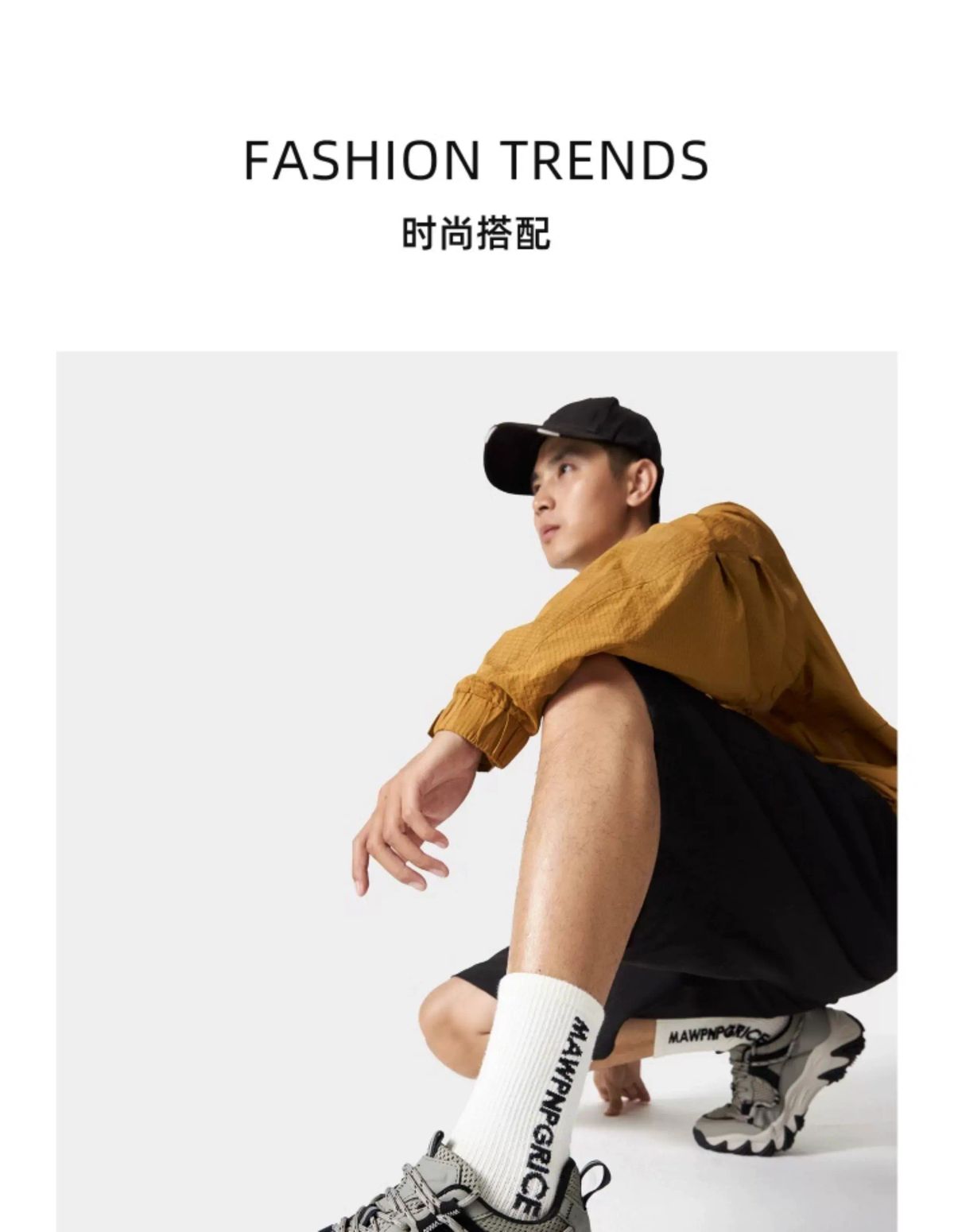Screen dimensions: 954x1232
Task: Click the FASHION TRENDS heading
Action: click(475, 160)
